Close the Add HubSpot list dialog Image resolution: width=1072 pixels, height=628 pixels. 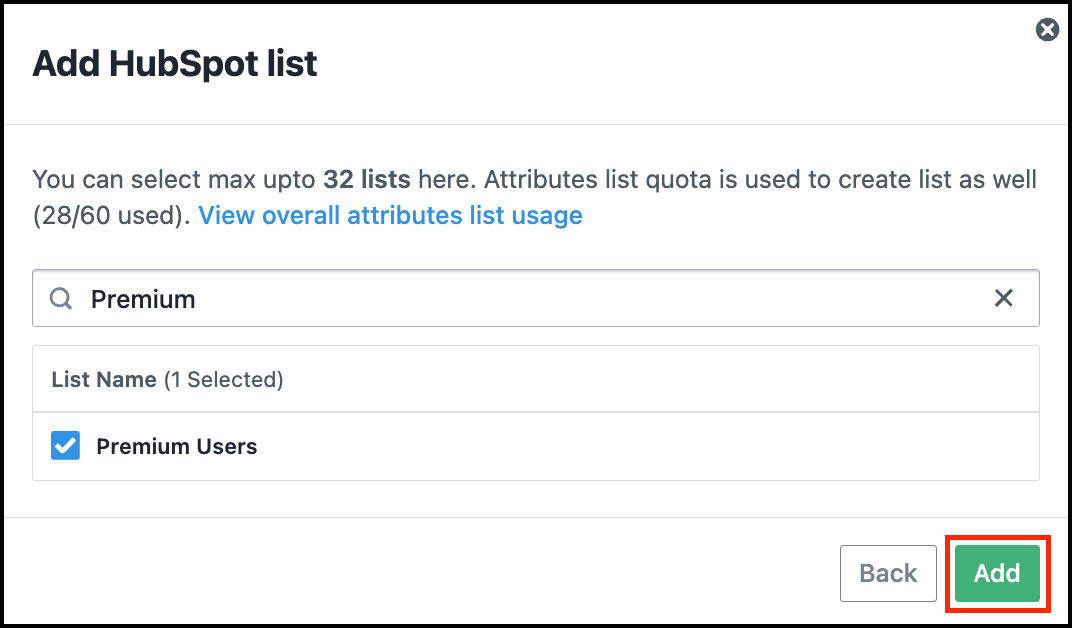(1047, 29)
